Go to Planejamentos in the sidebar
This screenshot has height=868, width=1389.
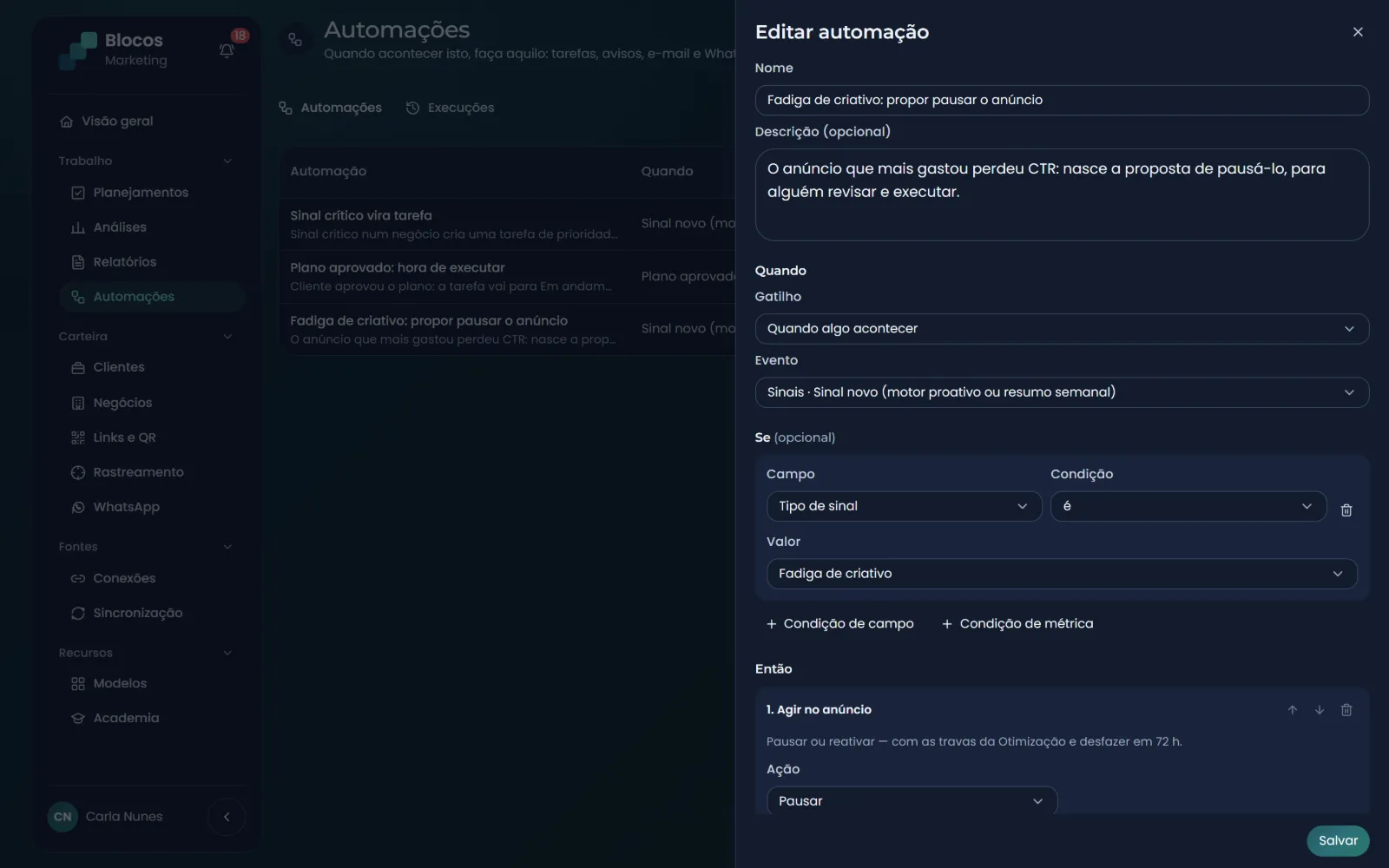click(x=153, y=193)
